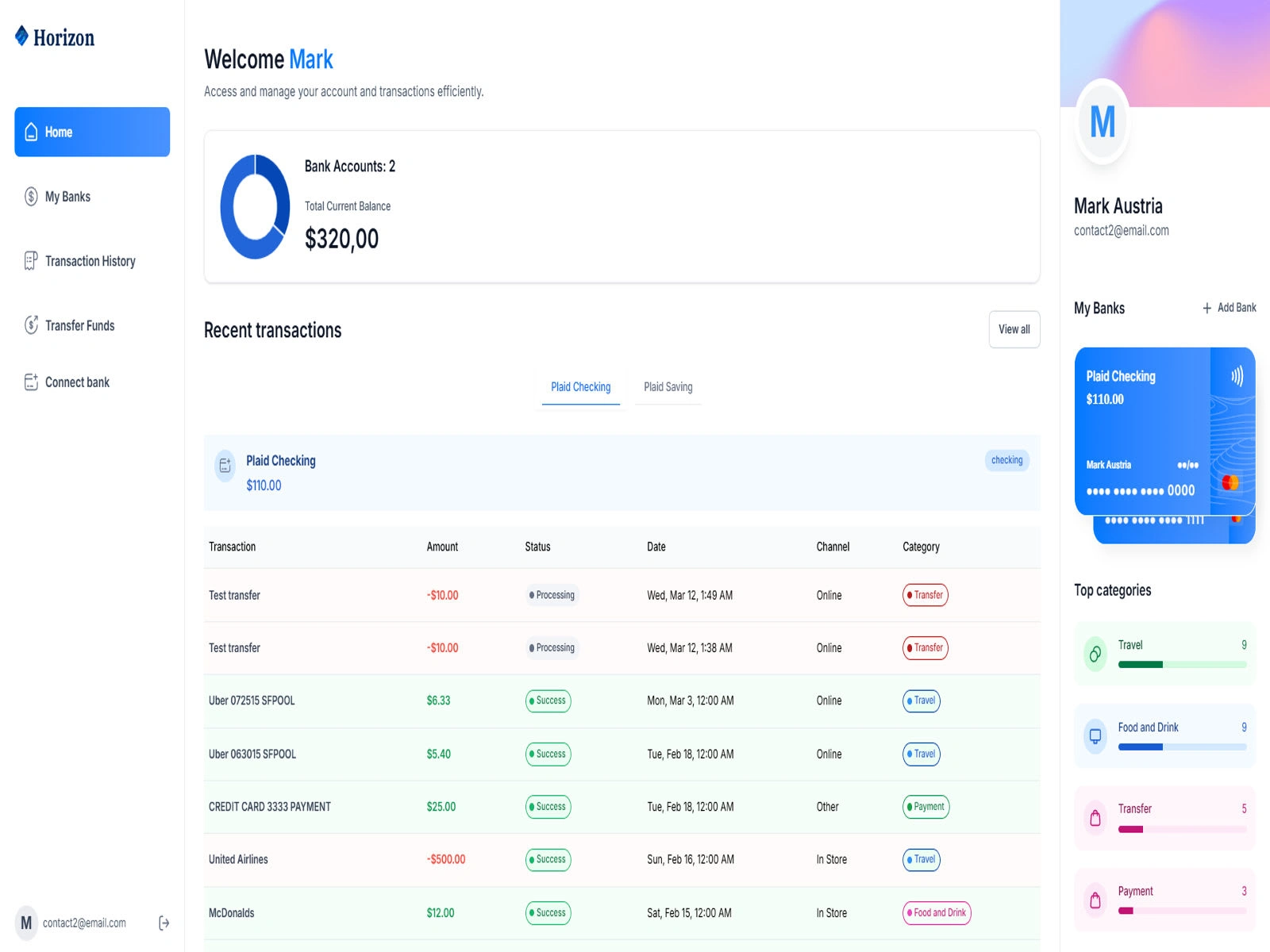The width and height of the screenshot is (1270, 952).
Task: Click the Travel category icon
Action: (1095, 654)
